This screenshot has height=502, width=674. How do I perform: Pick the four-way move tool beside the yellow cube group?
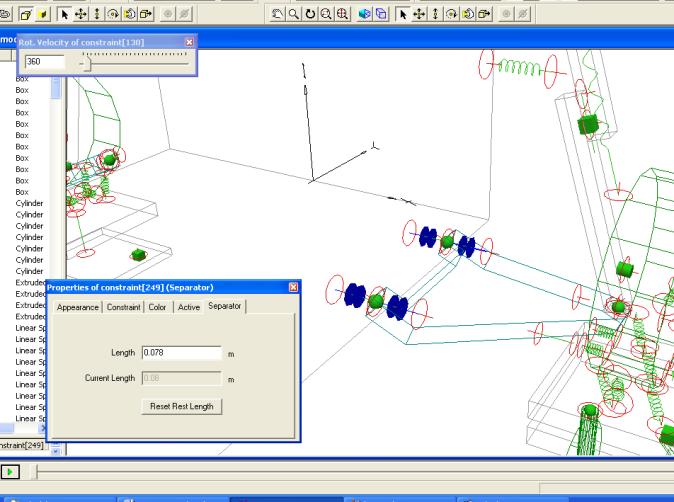(x=81, y=15)
